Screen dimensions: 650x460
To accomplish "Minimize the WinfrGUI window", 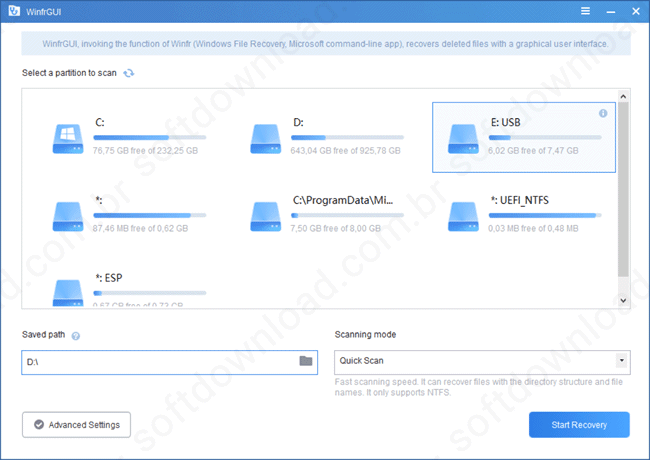I will pos(611,12).
